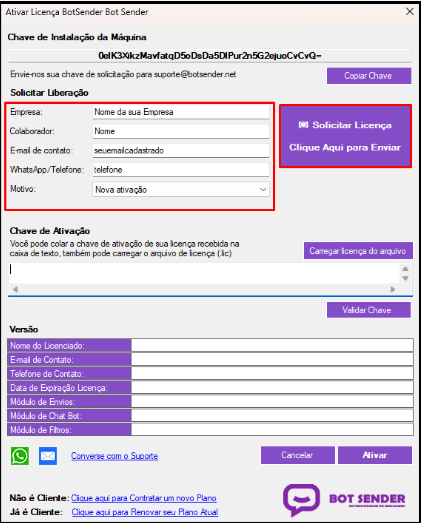Click the activation key text box

(x=204, y=273)
